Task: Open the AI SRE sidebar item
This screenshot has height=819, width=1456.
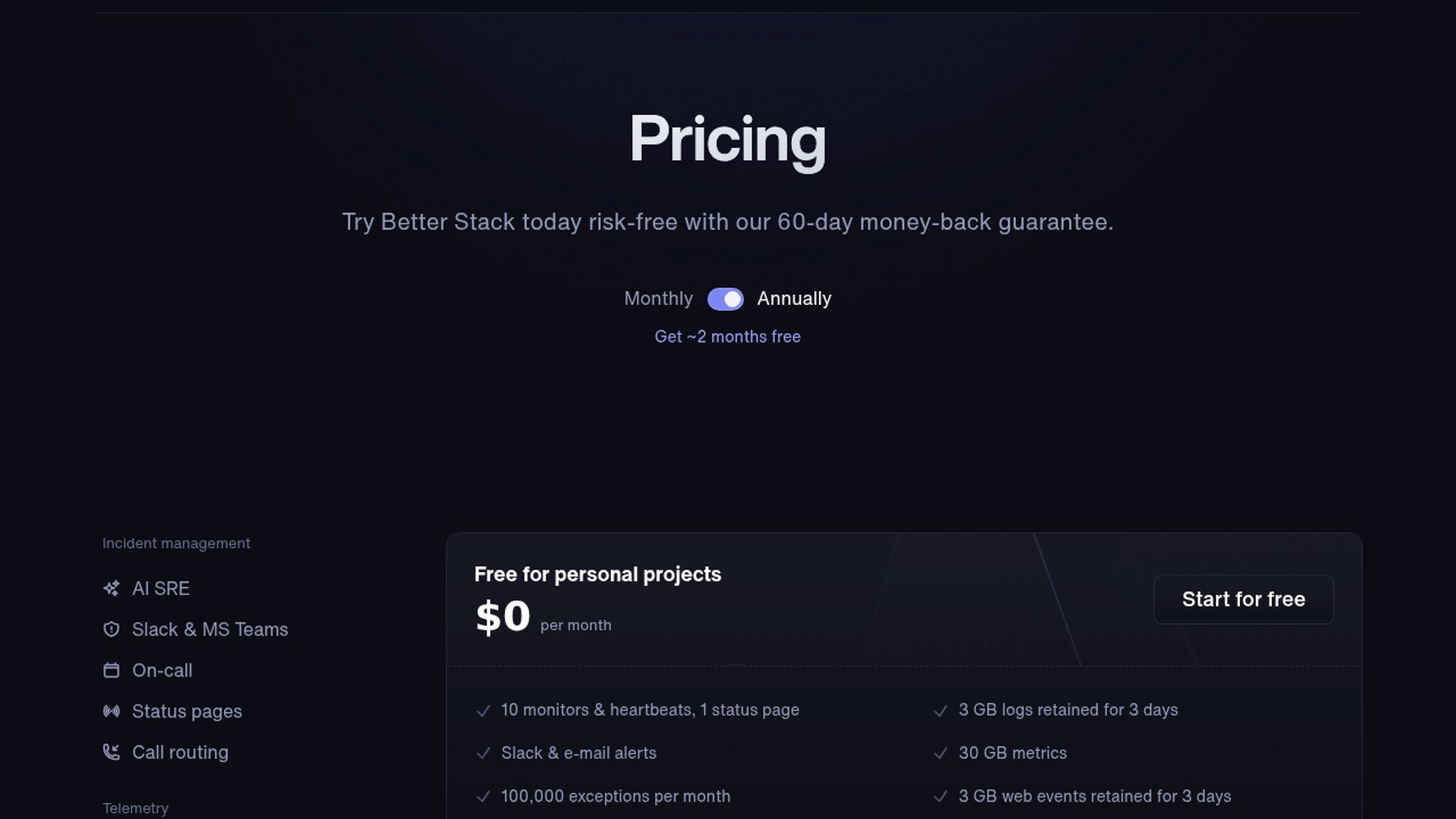Action: (x=161, y=588)
